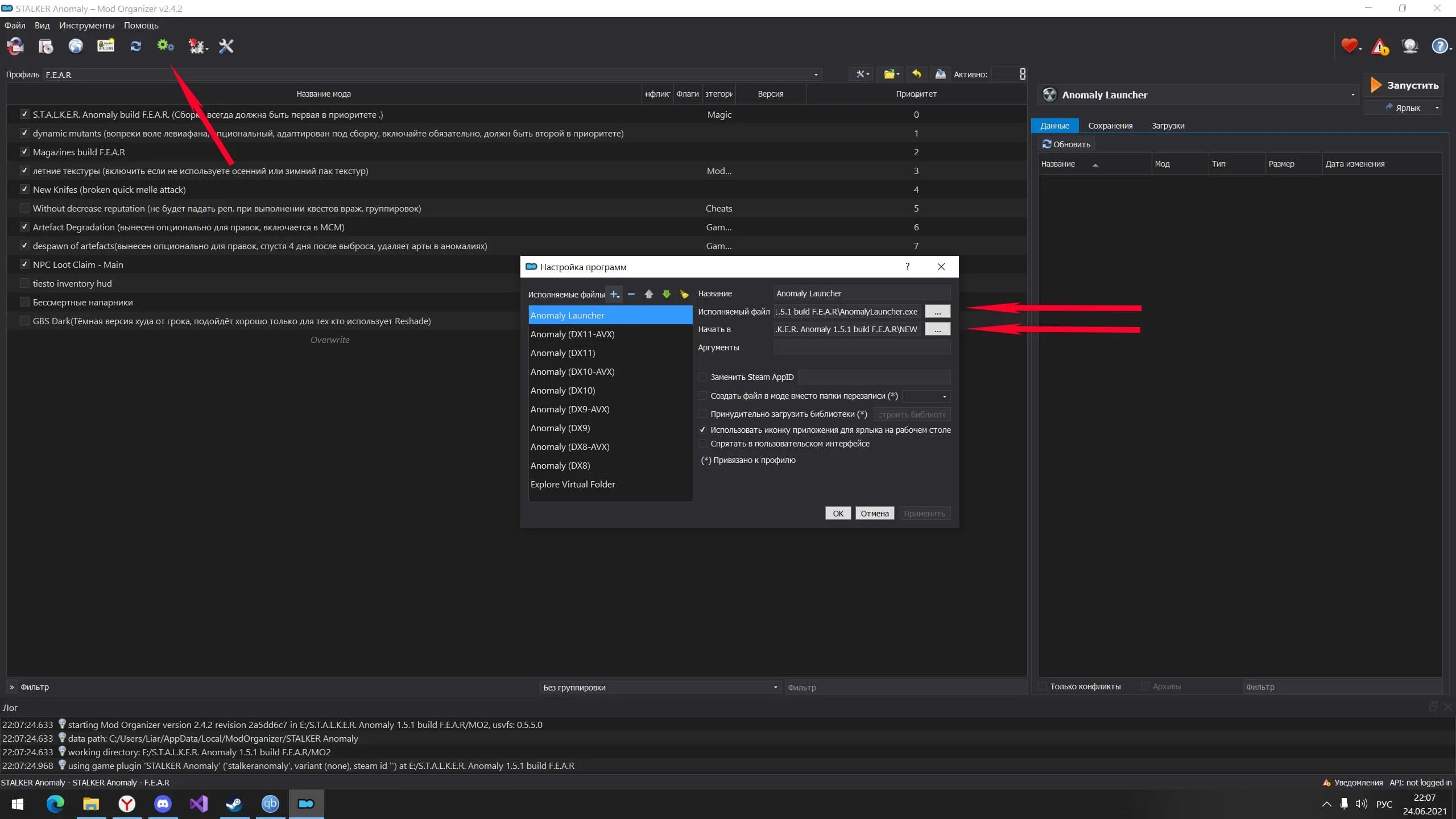
Task: Click the Название field Anomaly Launcher
Action: click(x=862, y=293)
